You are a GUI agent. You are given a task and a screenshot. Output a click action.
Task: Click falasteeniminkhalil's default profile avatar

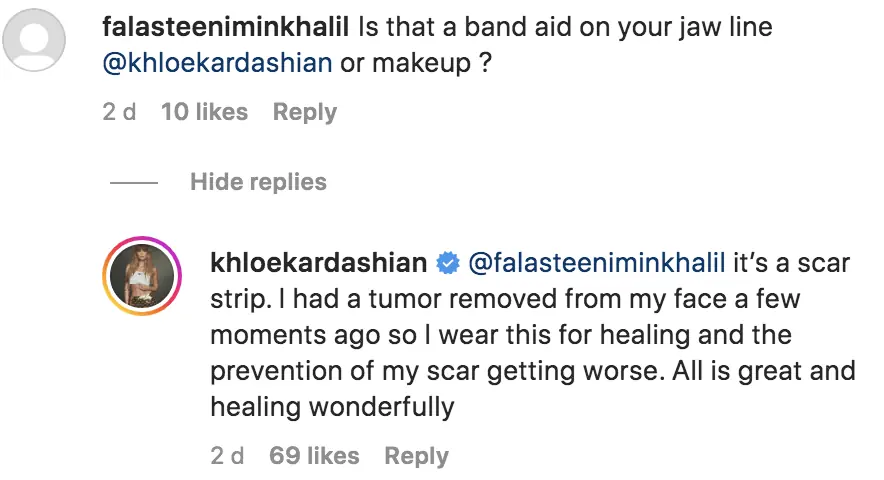(x=36, y=44)
